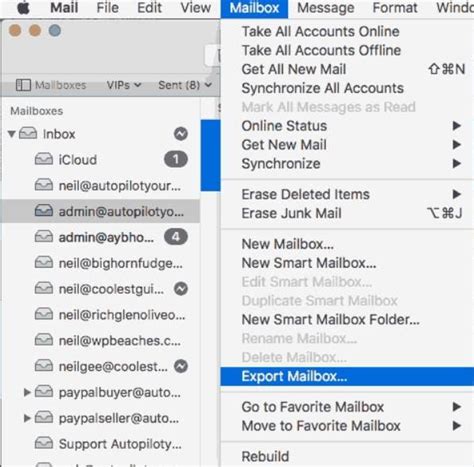This screenshot has height=467, width=474.
Task: Click activity indicator icon beside Inbox
Action: coord(181,134)
